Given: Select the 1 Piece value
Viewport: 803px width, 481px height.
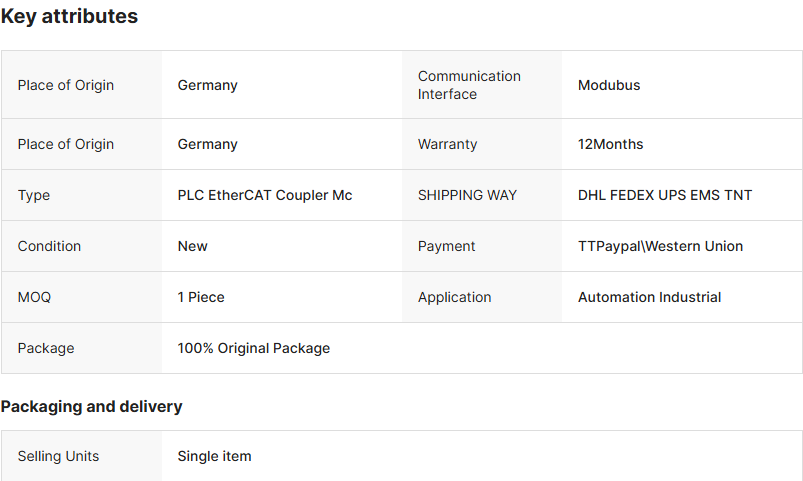Looking at the screenshot, I should (201, 297).
